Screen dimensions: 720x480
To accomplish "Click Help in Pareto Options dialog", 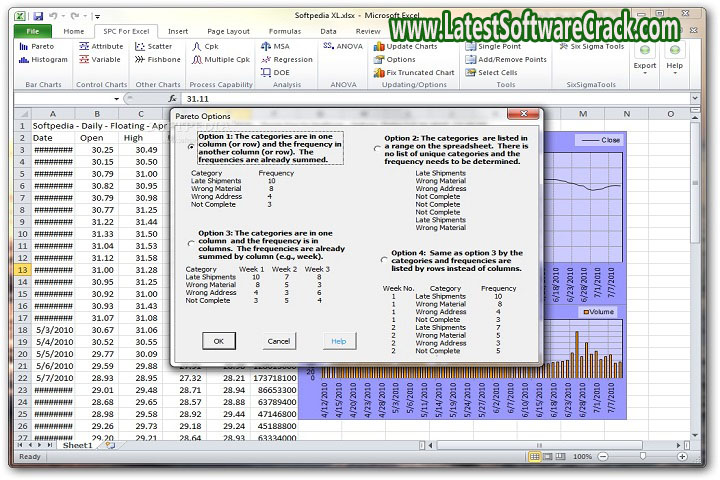I will coord(339,341).
